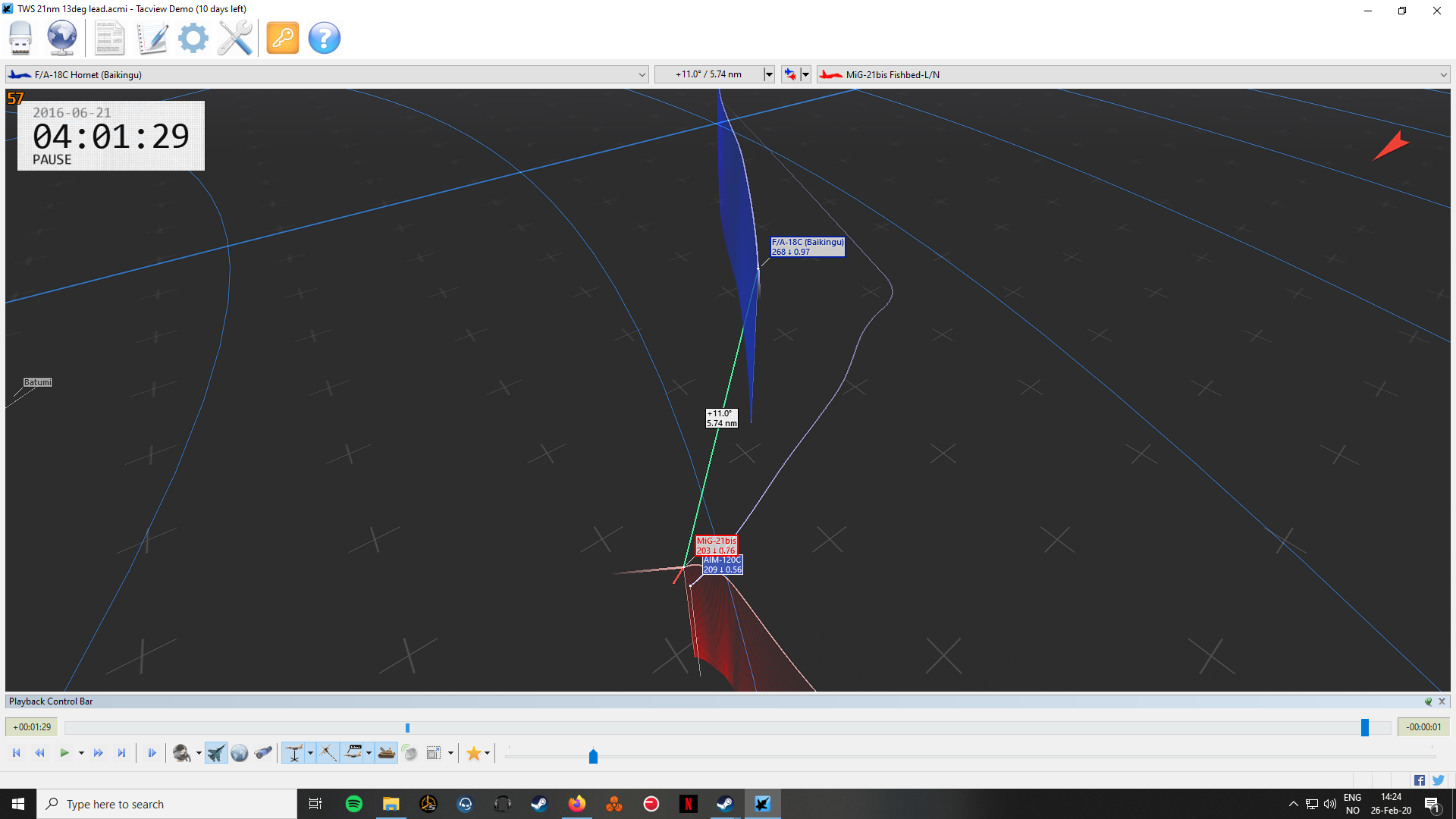1456x819 pixels.
Task: Click the Batumi map label
Action: tap(38, 382)
